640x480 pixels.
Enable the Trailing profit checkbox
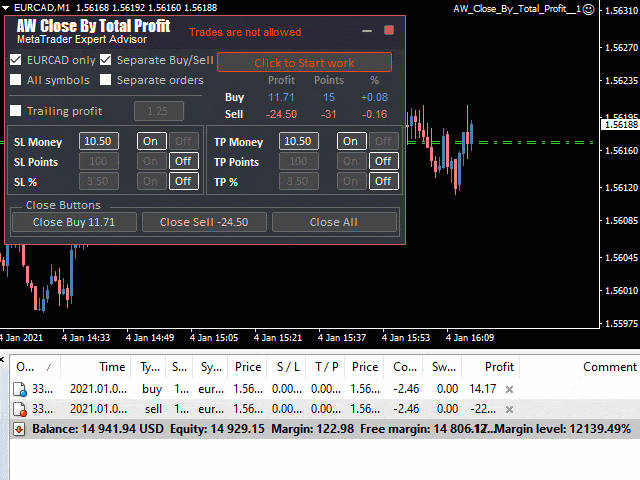(16, 111)
